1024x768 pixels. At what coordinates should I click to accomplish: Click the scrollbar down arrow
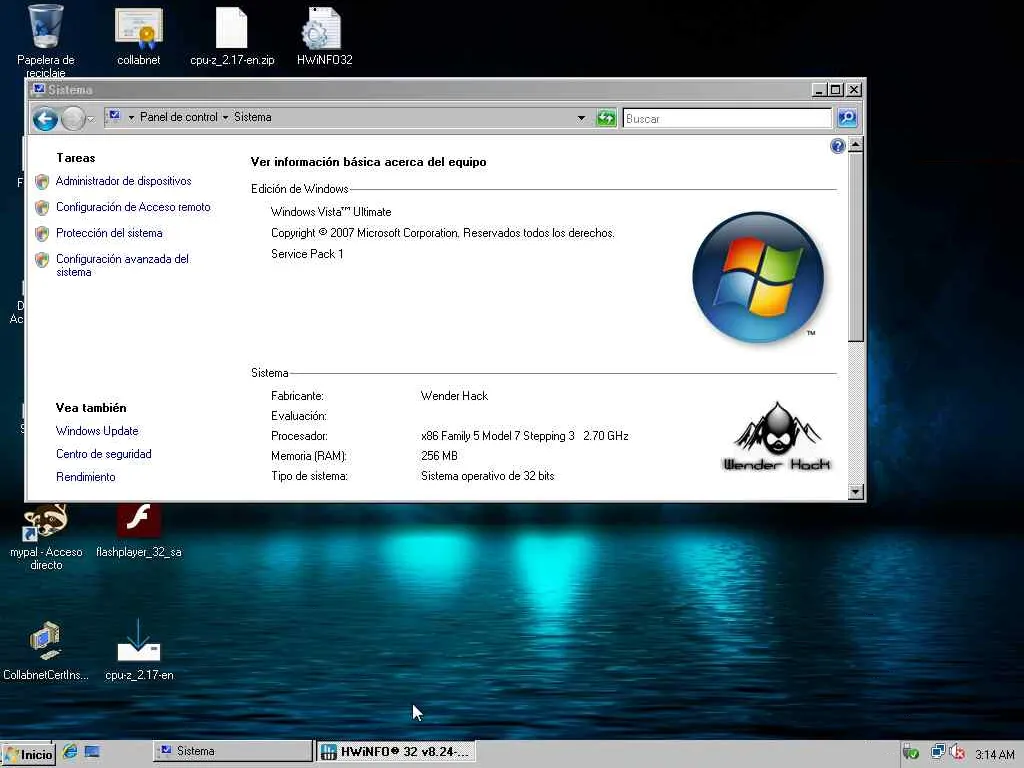click(x=856, y=492)
